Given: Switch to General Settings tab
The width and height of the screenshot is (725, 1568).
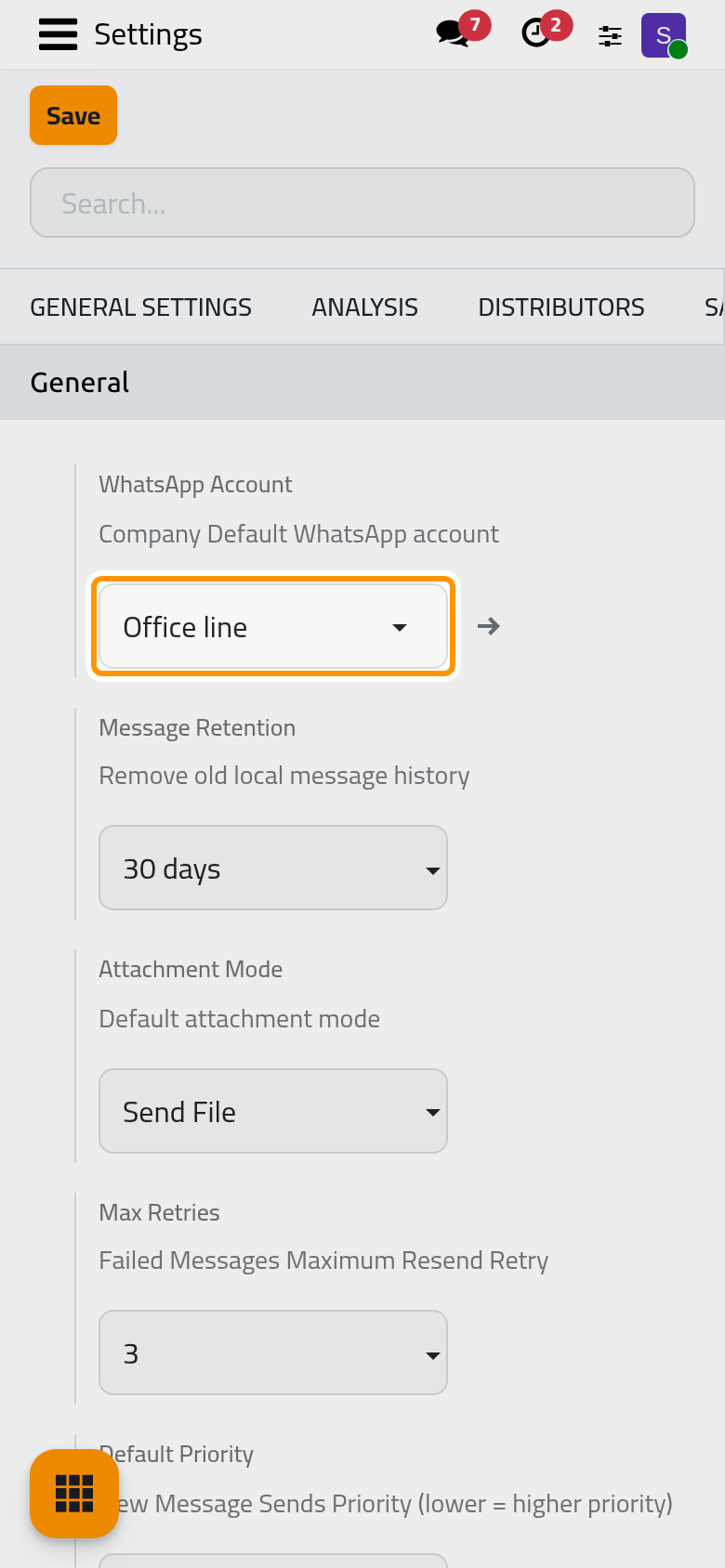Looking at the screenshot, I should tap(141, 307).
